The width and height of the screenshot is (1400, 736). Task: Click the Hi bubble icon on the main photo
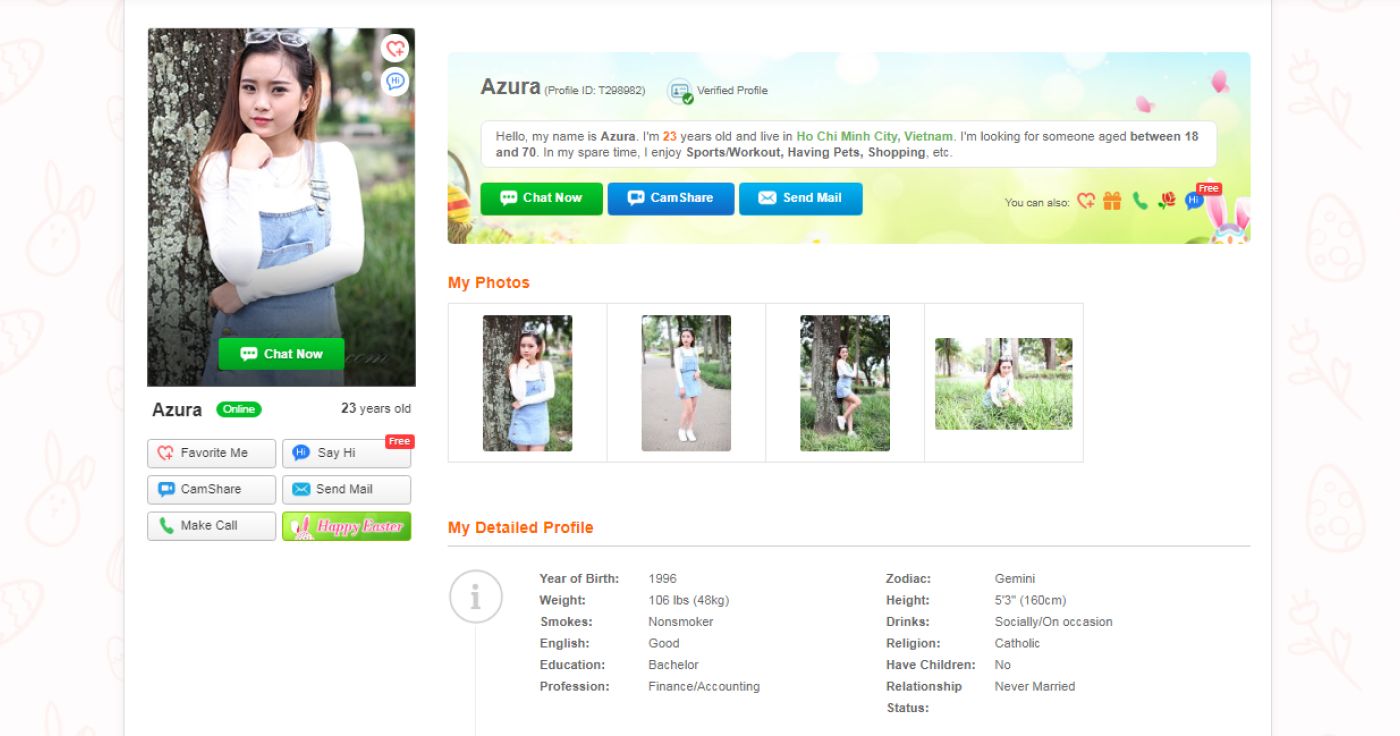point(396,81)
